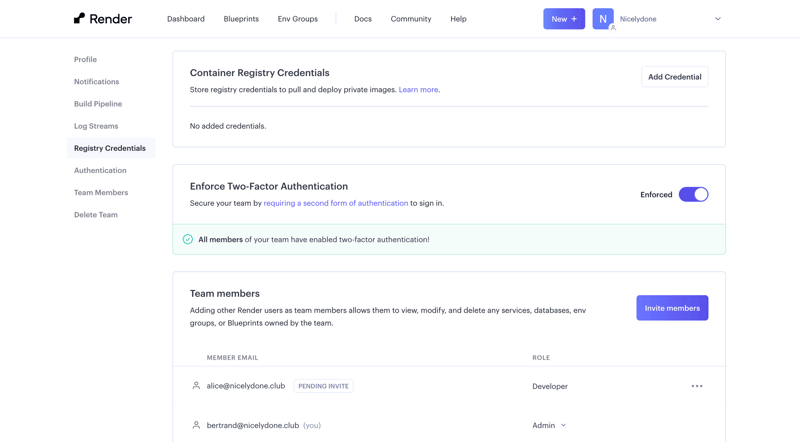
Task: Click the New + button
Action: pyautogui.click(x=564, y=19)
